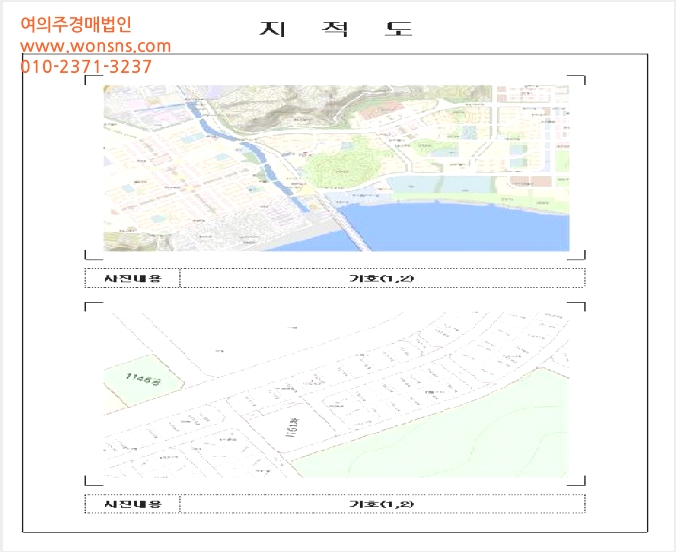Click the page title 지 적 도

336,28
